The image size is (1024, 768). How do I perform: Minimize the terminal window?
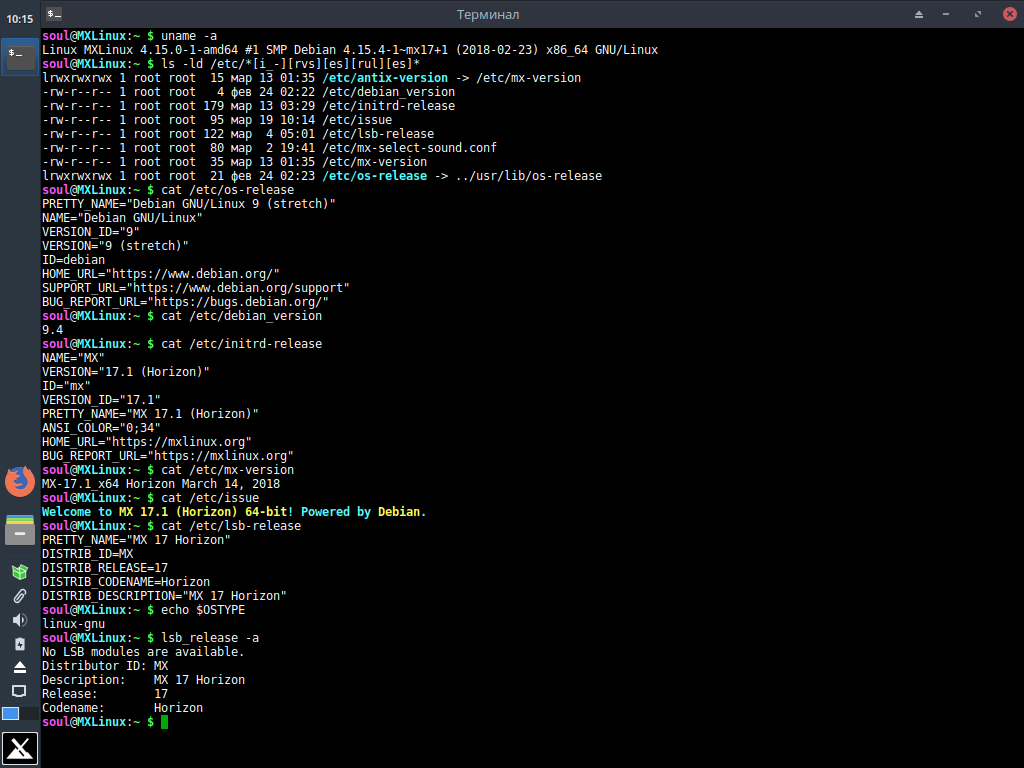click(x=946, y=14)
